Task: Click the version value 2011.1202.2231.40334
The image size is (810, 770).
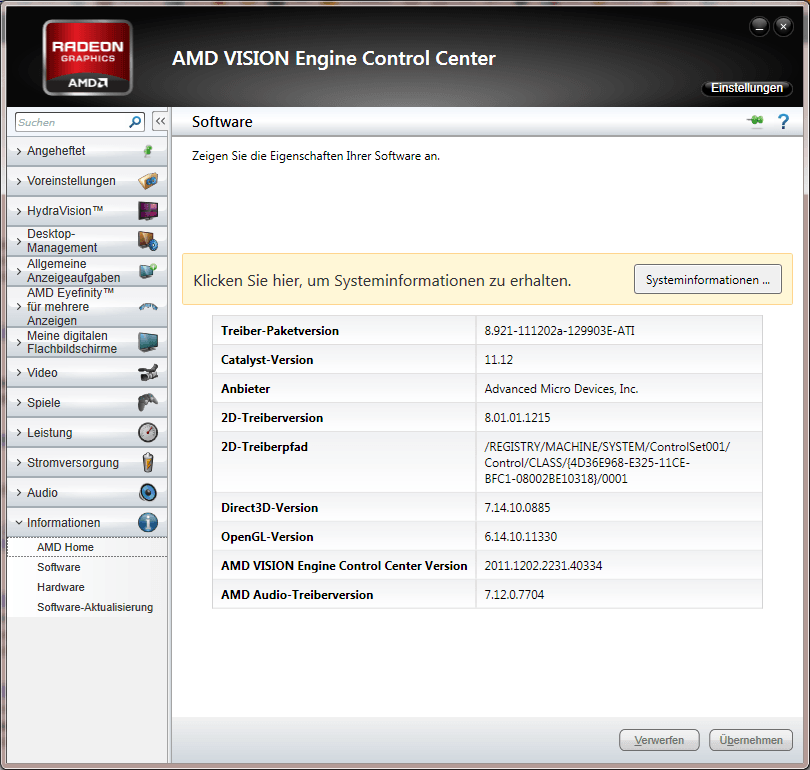Action: point(543,565)
